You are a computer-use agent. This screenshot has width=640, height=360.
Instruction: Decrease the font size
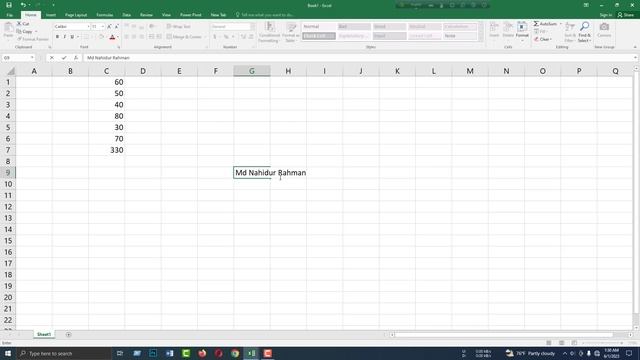(x=116, y=27)
